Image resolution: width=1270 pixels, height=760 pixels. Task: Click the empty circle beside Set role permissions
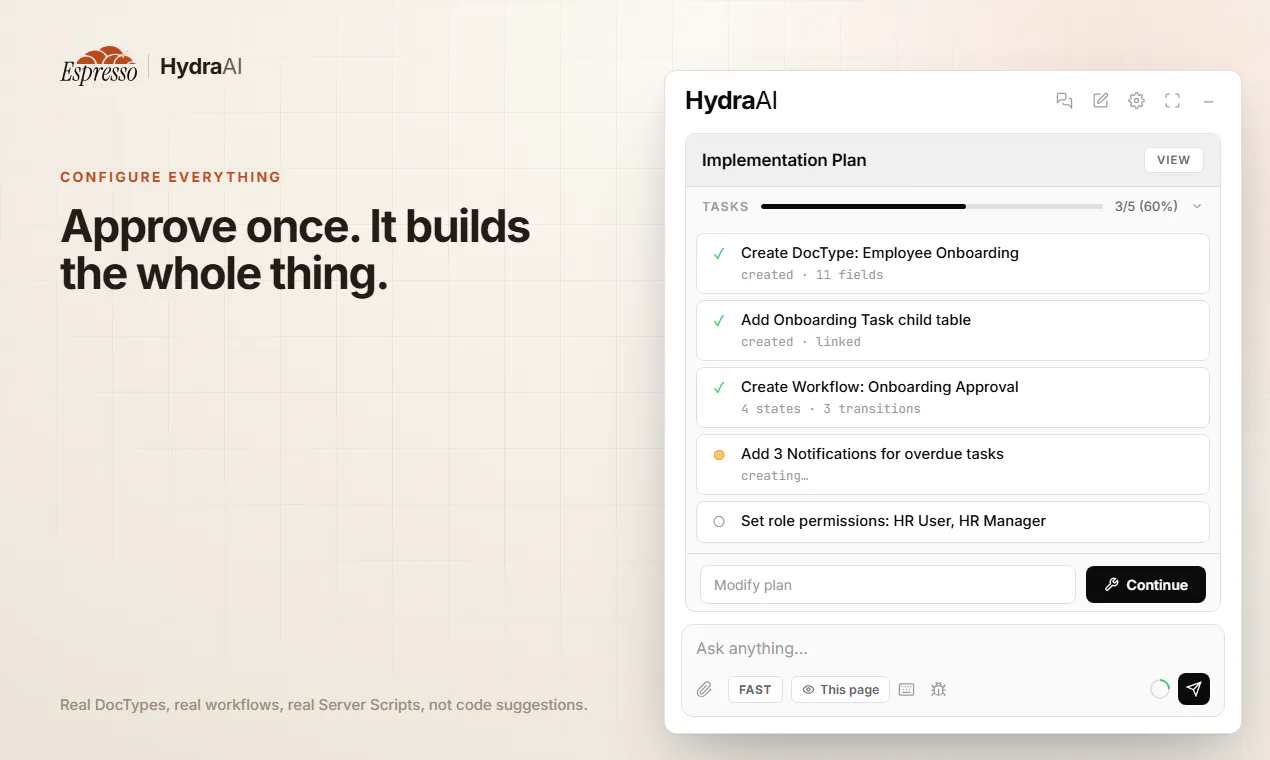click(x=719, y=521)
